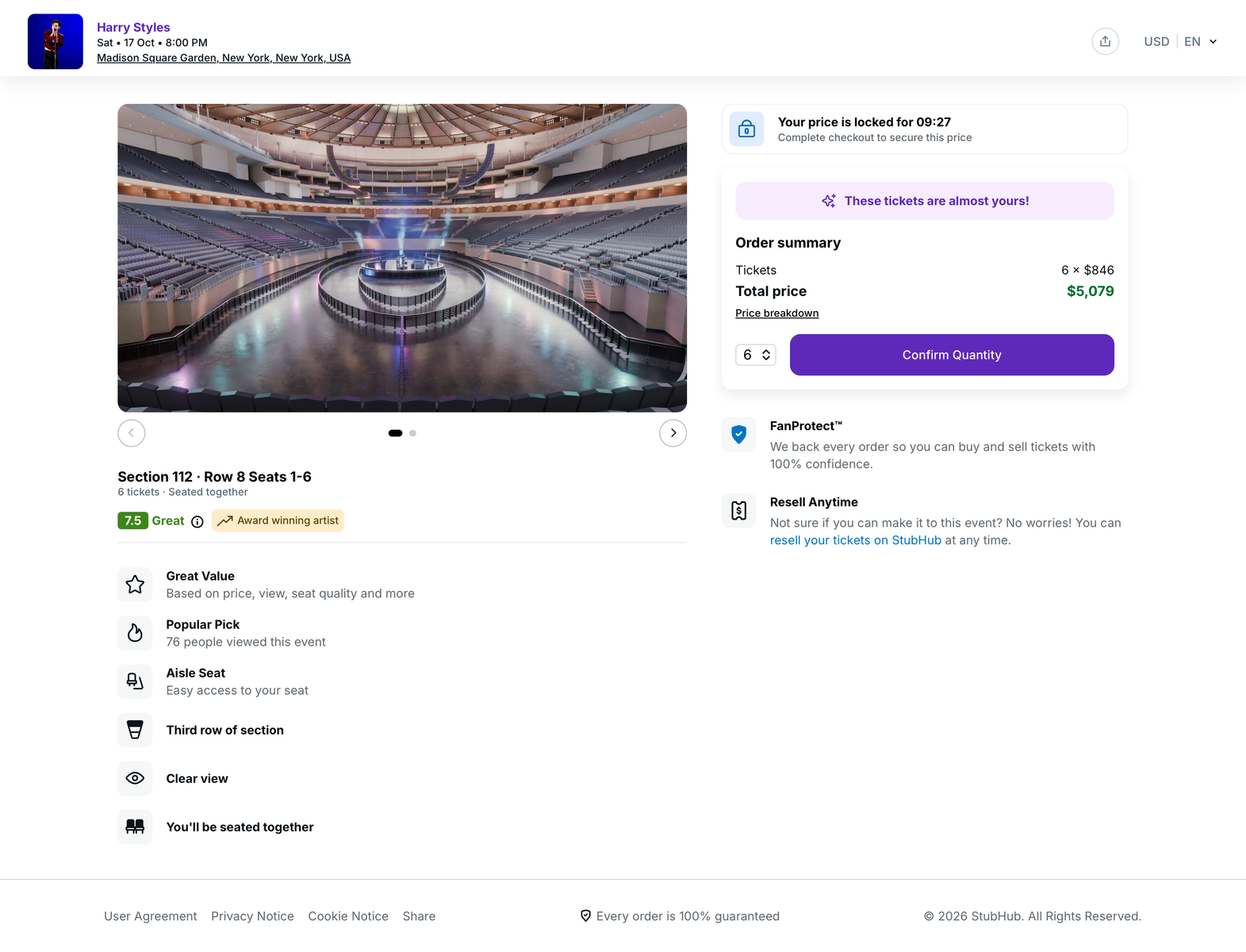Click the price lock icon
Viewport: 1246px width, 952px height.
pos(746,129)
